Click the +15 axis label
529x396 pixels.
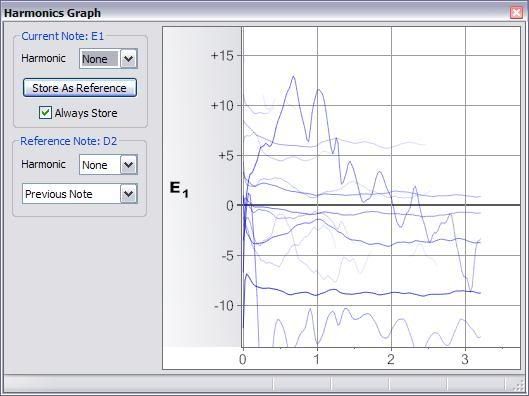[x=222, y=55]
